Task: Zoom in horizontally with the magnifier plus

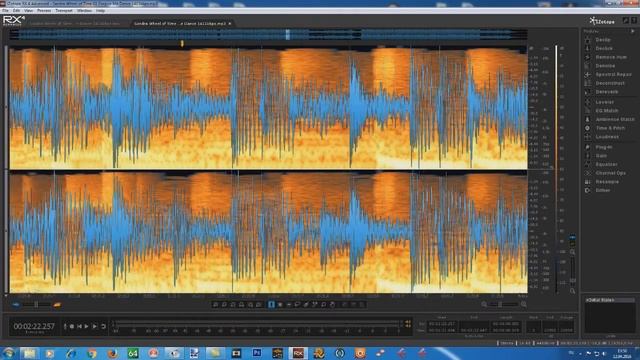Action: point(524,304)
